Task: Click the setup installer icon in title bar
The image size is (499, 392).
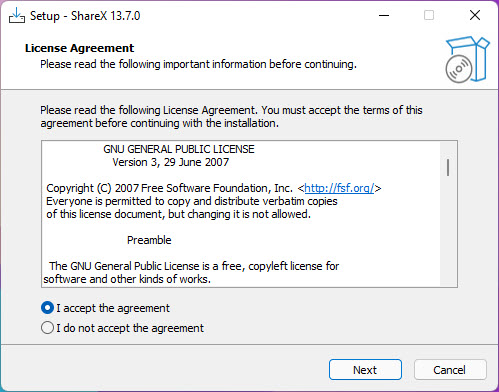Action: point(17,15)
